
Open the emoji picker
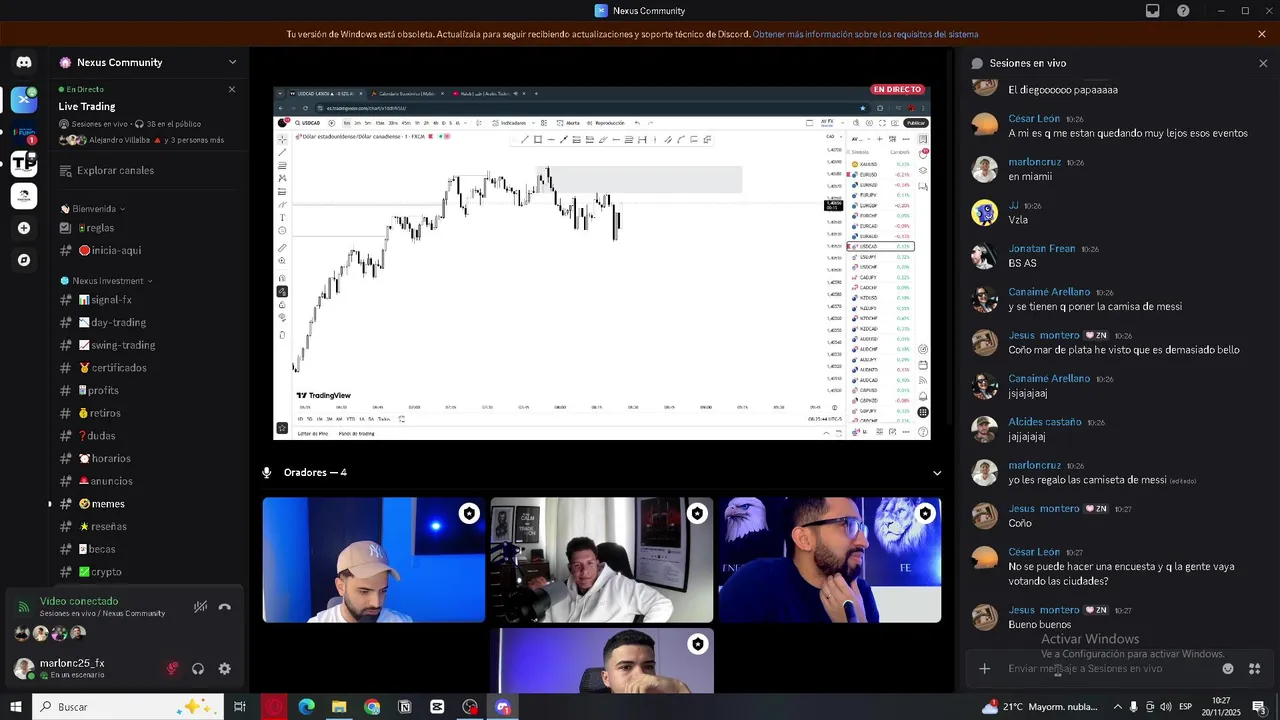[x=1228, y=669]
